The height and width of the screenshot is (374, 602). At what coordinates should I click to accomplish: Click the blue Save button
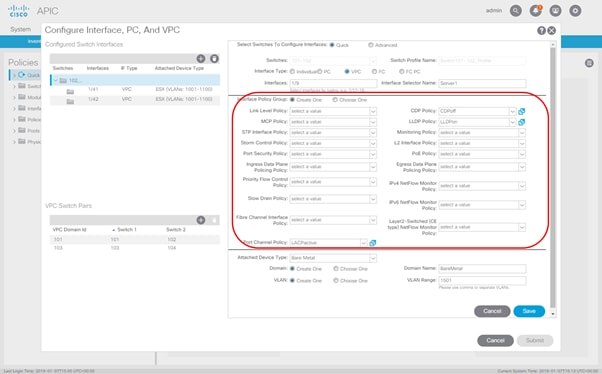click(529, 311)
